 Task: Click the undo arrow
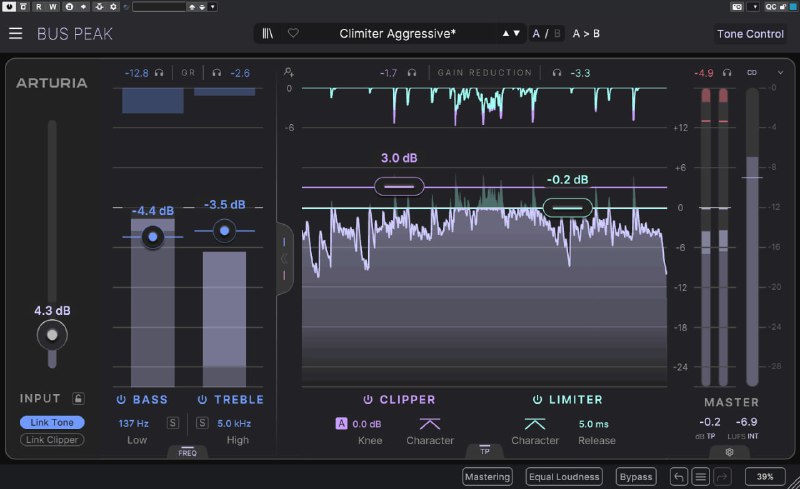tap(679, 477)
